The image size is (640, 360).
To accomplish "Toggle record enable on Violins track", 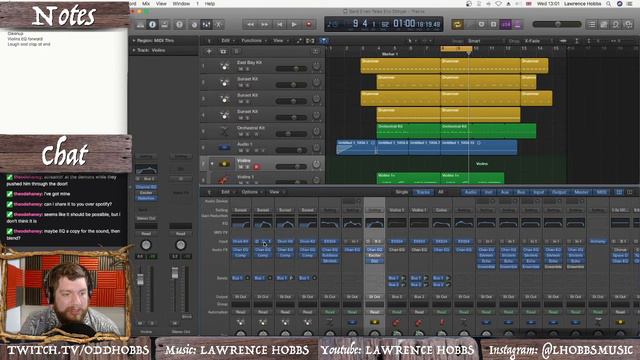I will tap(256, 167).
